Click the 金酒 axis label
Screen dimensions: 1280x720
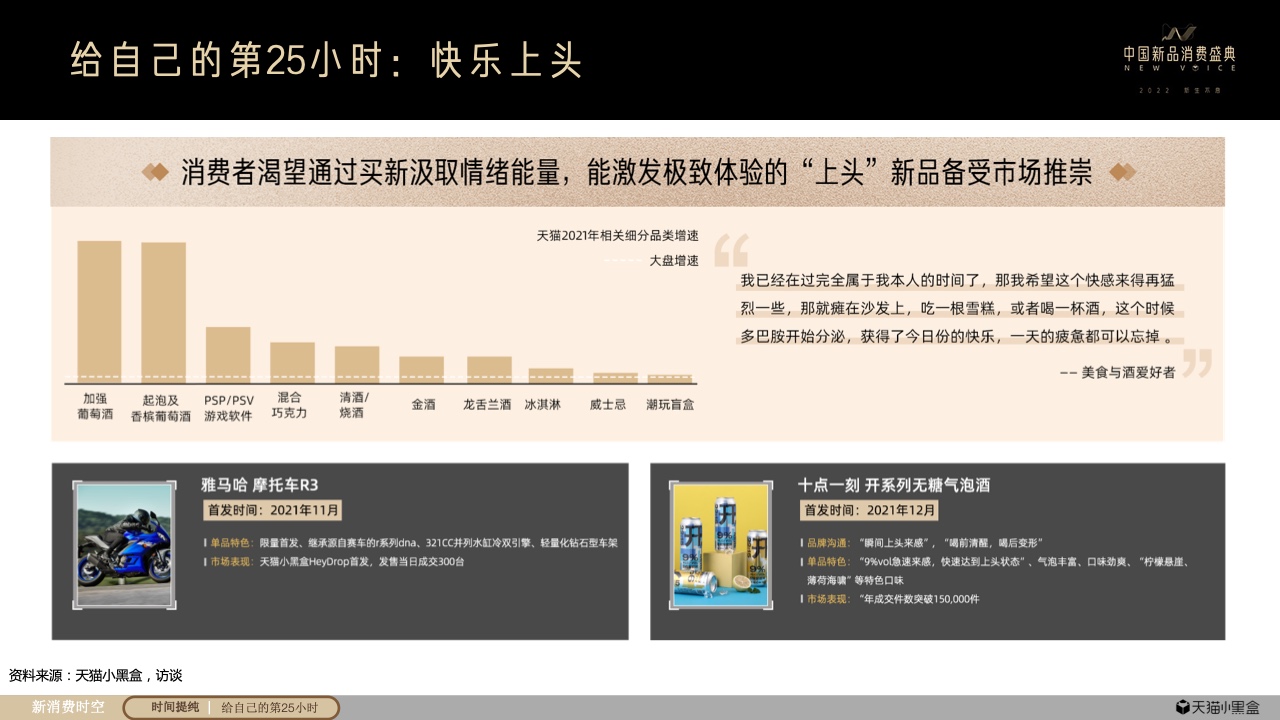[x=423, y=405]
